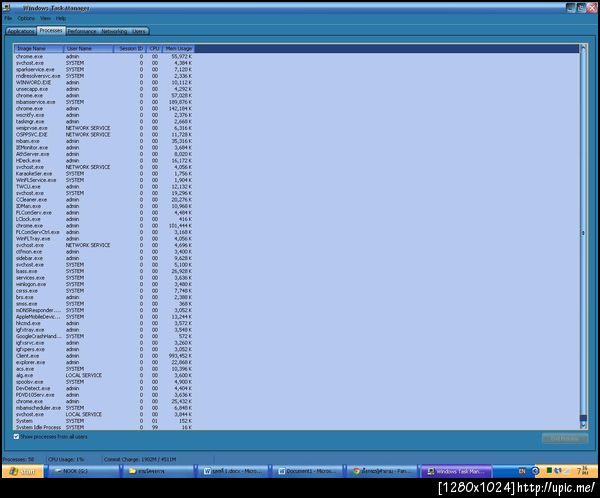
Task: Select the spoolsv.exe process row
Action: (104, 382)
